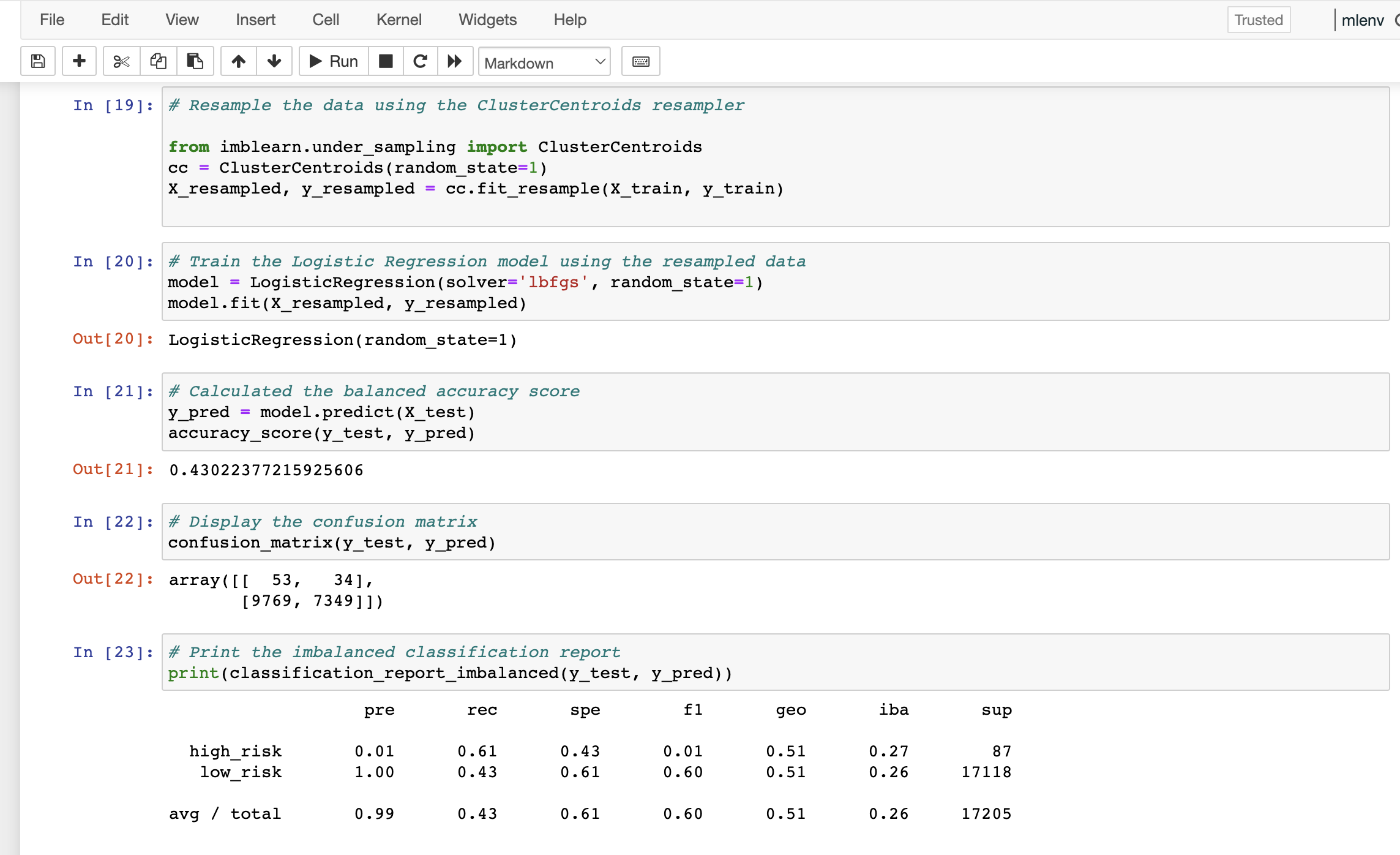
Task: Click the Trusted notebook status button
Action: pos(1258,20)
